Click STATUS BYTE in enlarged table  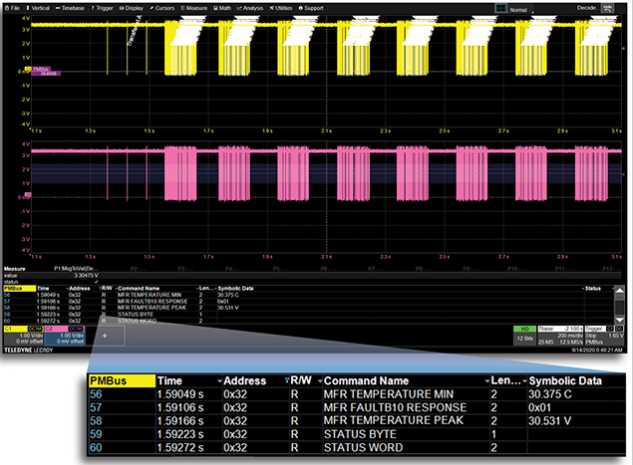360,434
